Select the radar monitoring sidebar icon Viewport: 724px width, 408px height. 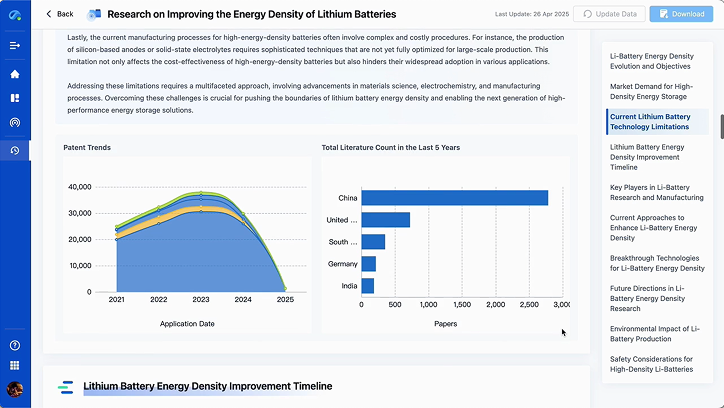15,123
